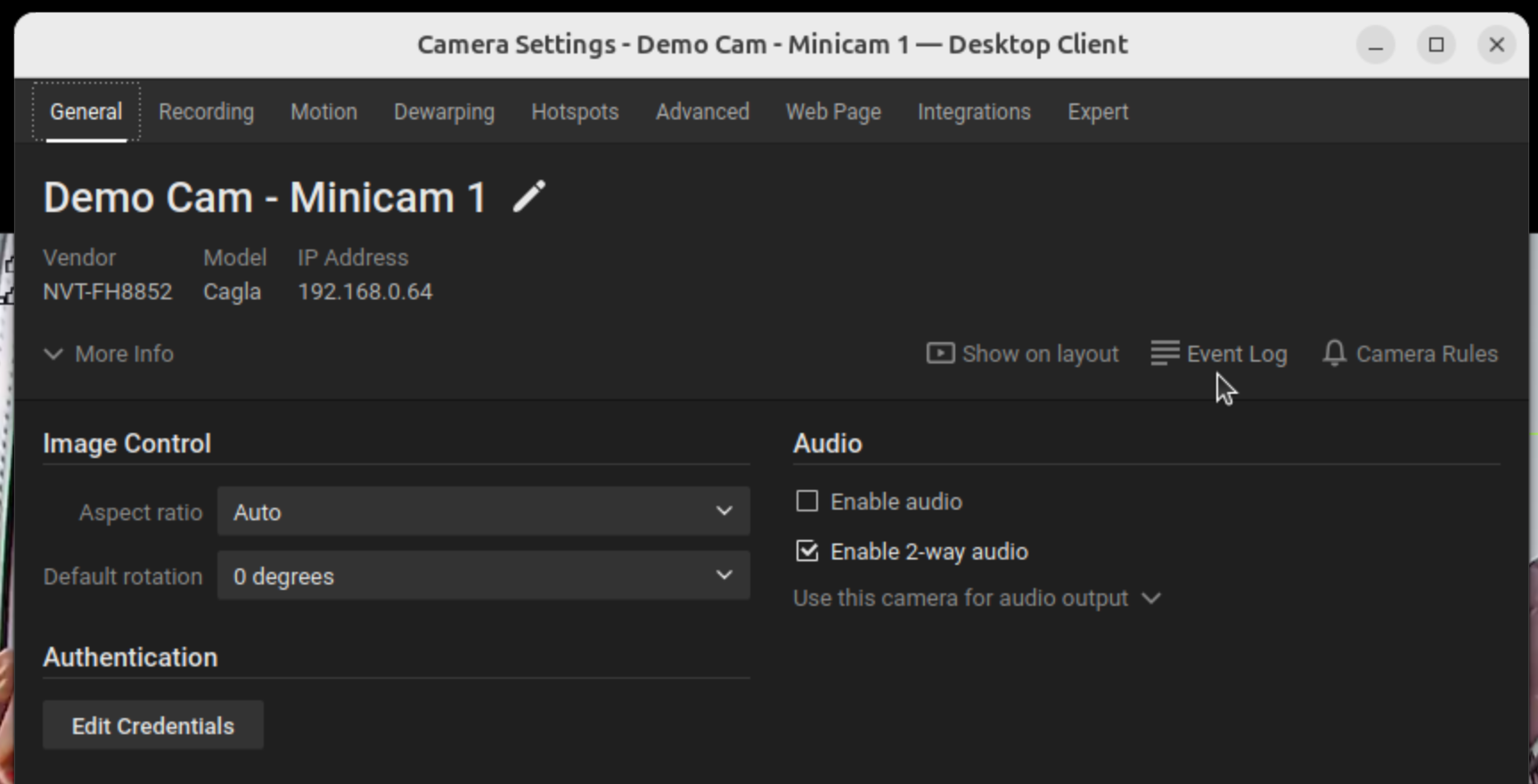Enable audio checkbox
The width and height of the screenshot is (1538, 784).
807,502
